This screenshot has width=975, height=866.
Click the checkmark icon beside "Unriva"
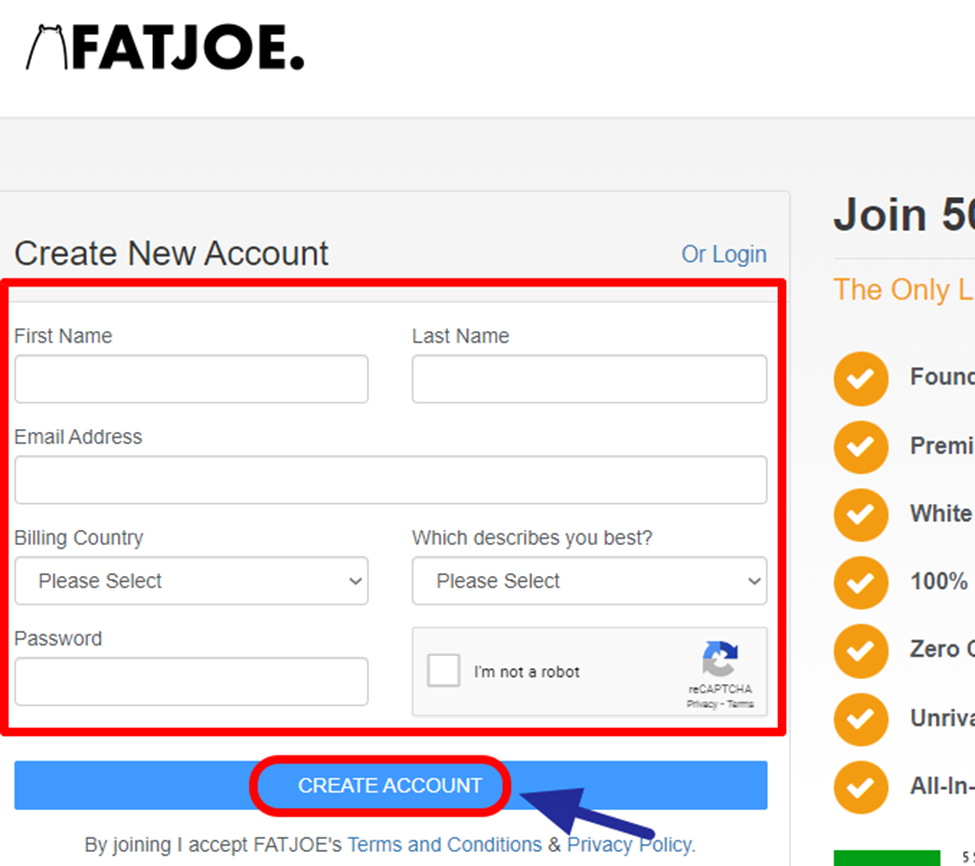(860, 719)
